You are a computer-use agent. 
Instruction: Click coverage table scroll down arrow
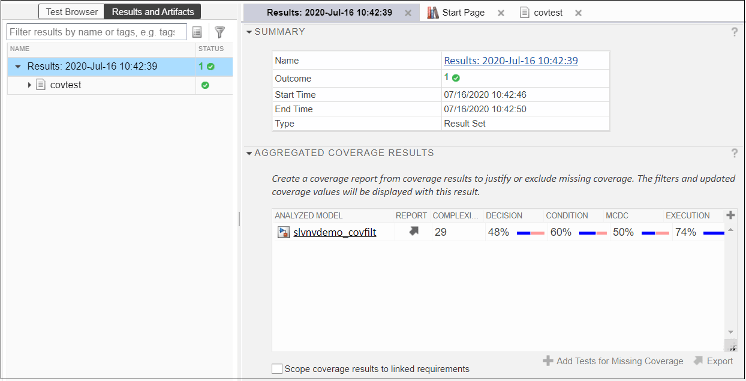[x=731, y=332]
